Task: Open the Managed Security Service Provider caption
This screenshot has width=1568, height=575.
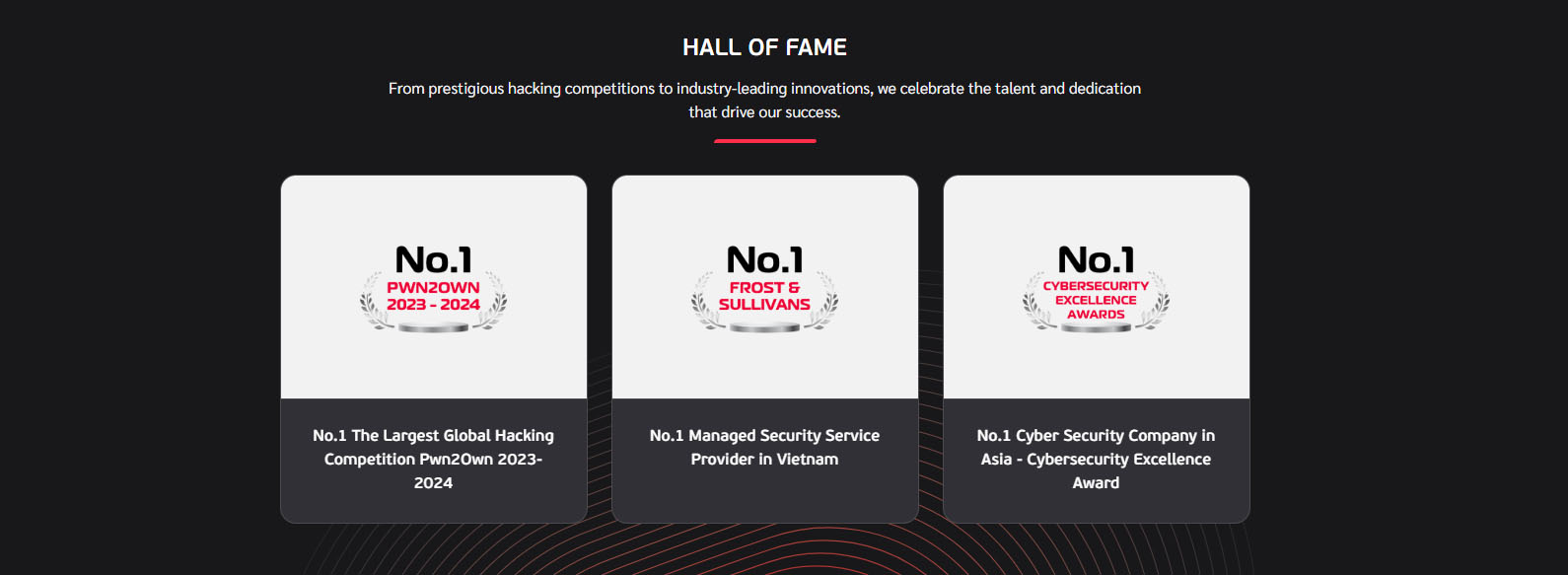Action: click(x=765, y=447)
